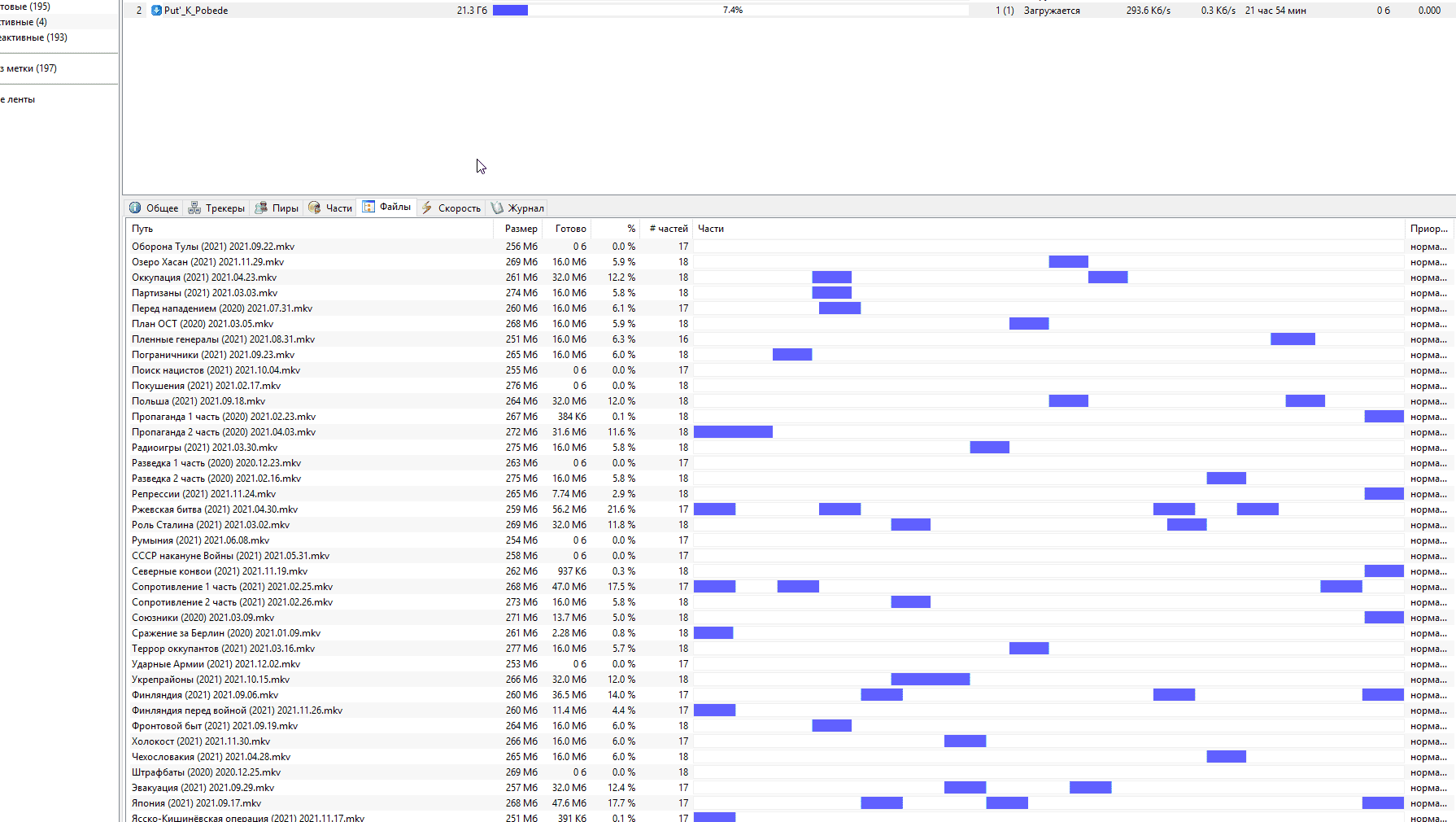1456x822 pixels.
Task: Click the Скорость lightning icon
Action: [x=427, y=208]
